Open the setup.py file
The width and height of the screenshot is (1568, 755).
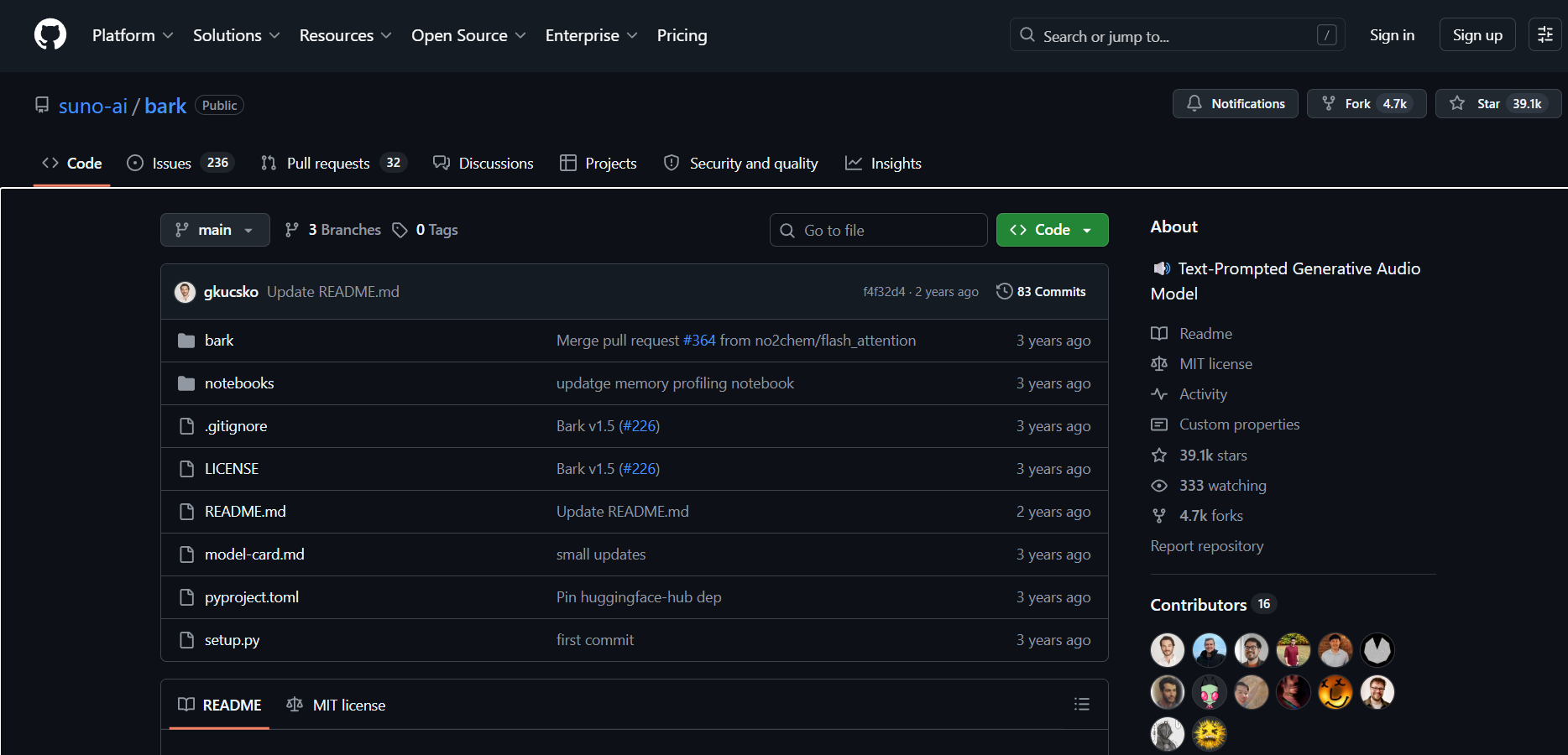pos(233,640)
